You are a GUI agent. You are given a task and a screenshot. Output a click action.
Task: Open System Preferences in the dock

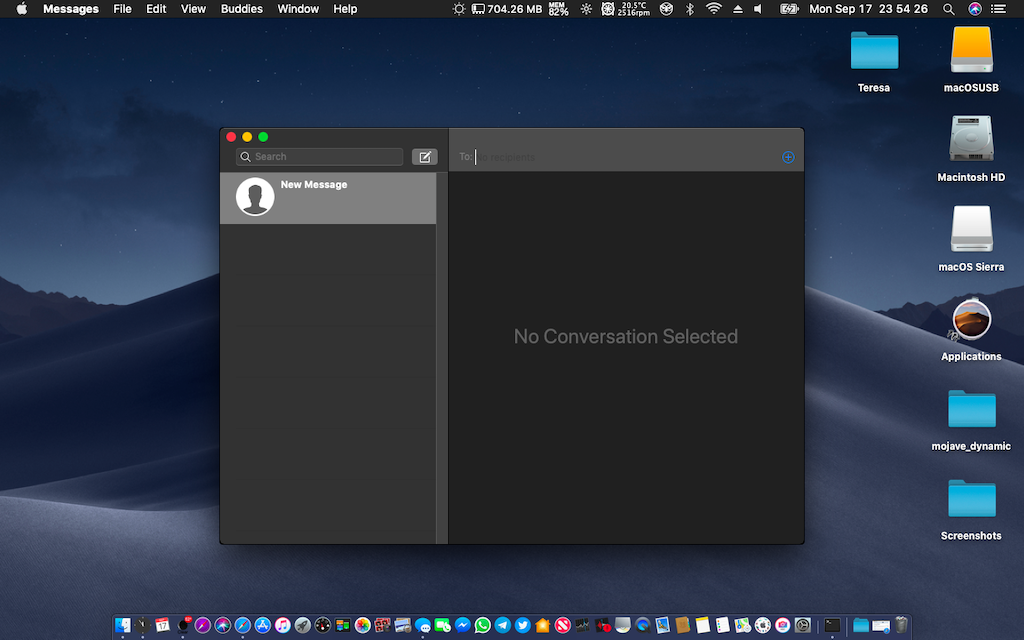[x=803, y=625]
